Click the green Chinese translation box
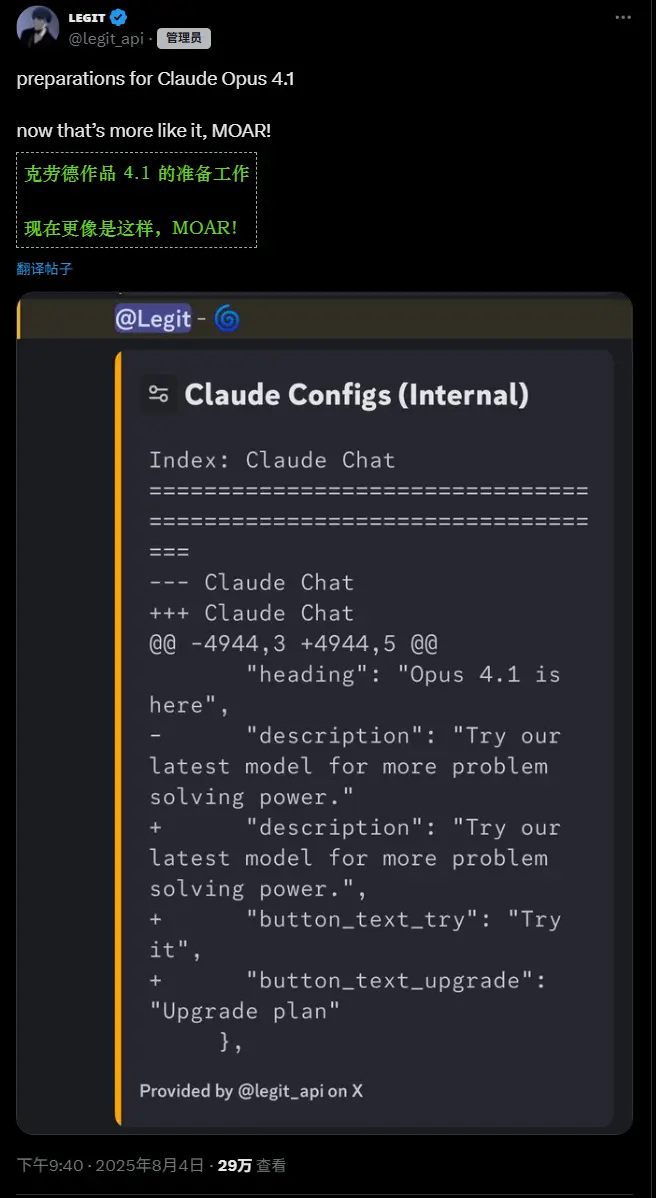 [137, 200]
